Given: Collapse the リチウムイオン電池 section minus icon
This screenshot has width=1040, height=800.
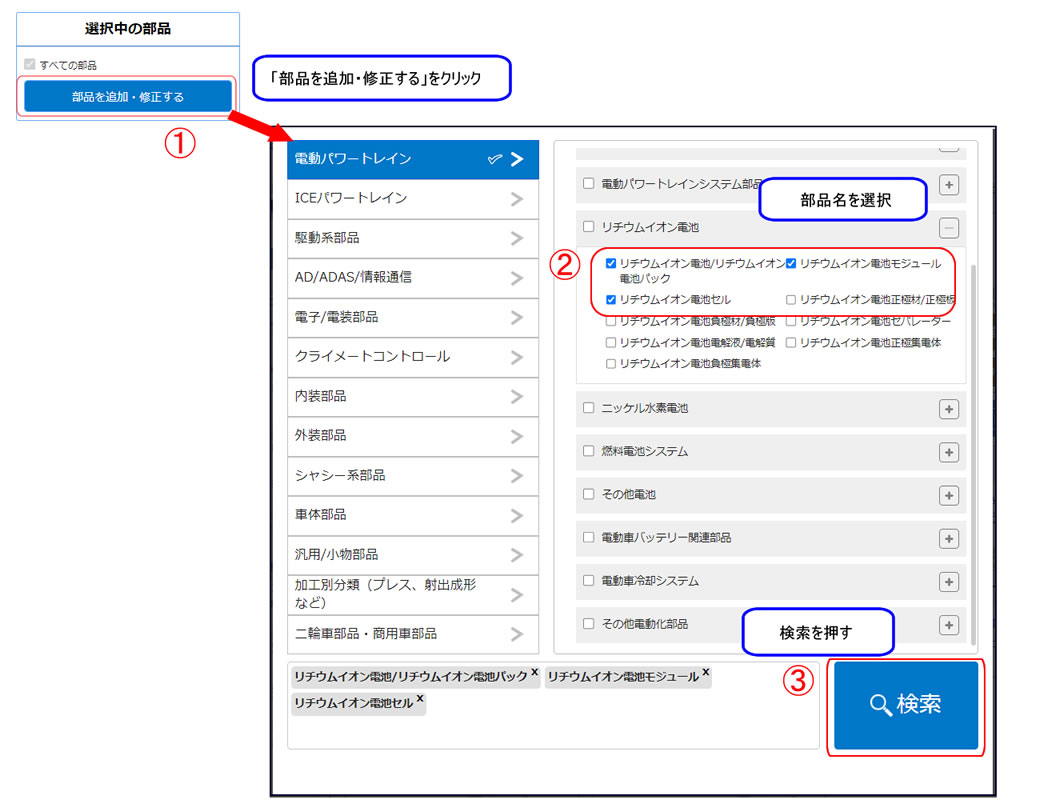Looking at the screenshot, I should click(949, 227).
